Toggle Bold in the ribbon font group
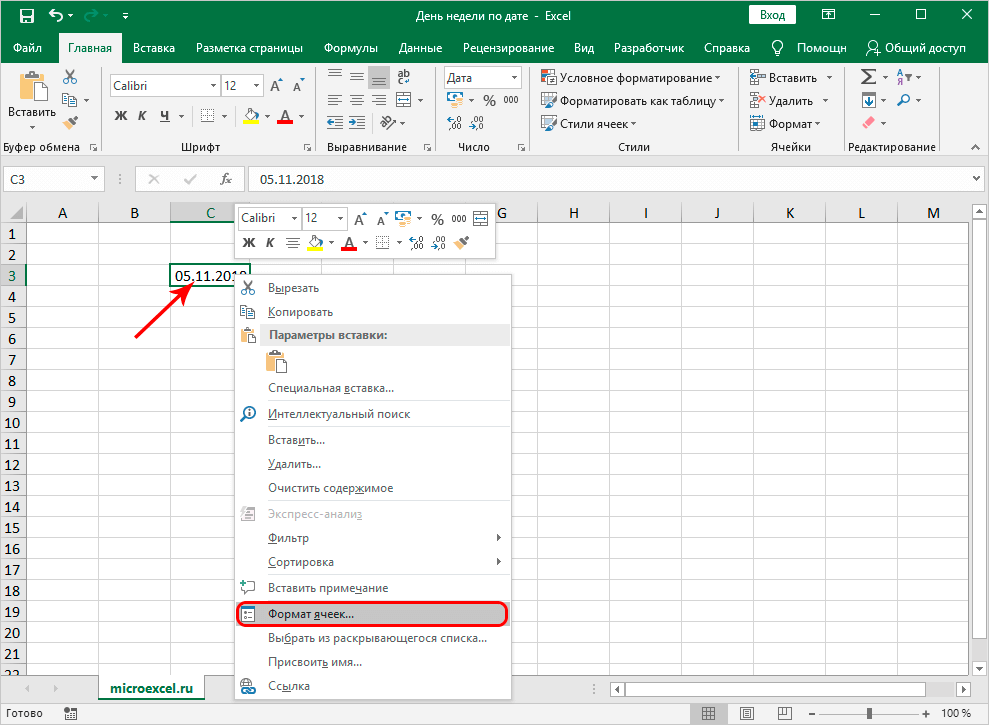The image size is (989, 725). [121, 116]
